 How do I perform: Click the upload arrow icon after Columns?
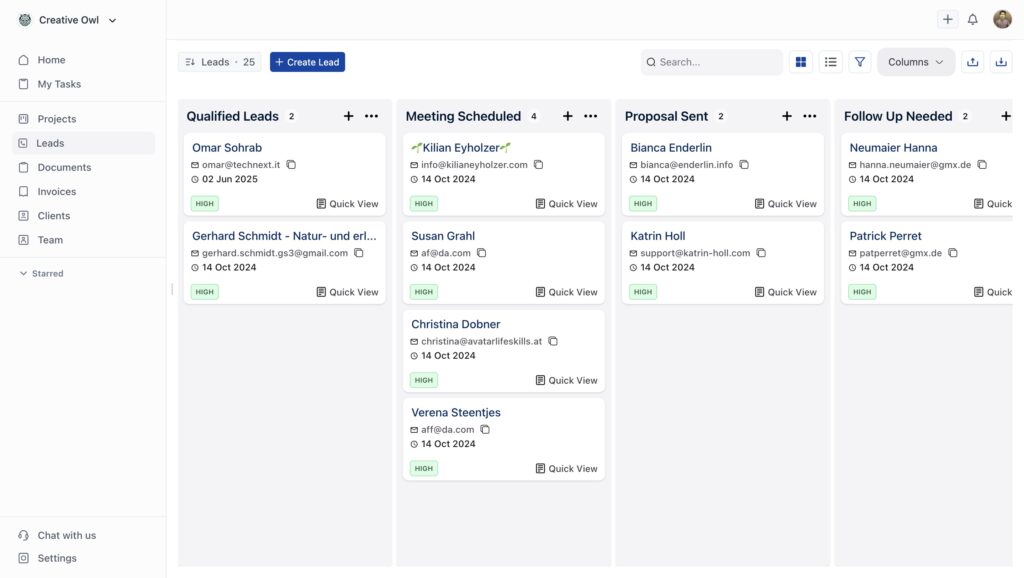[x=972, y=62]
